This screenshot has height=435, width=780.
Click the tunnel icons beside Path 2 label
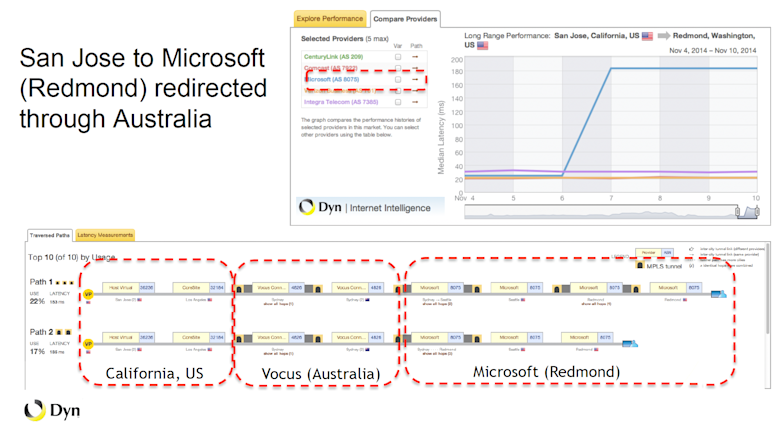(63, 332)
